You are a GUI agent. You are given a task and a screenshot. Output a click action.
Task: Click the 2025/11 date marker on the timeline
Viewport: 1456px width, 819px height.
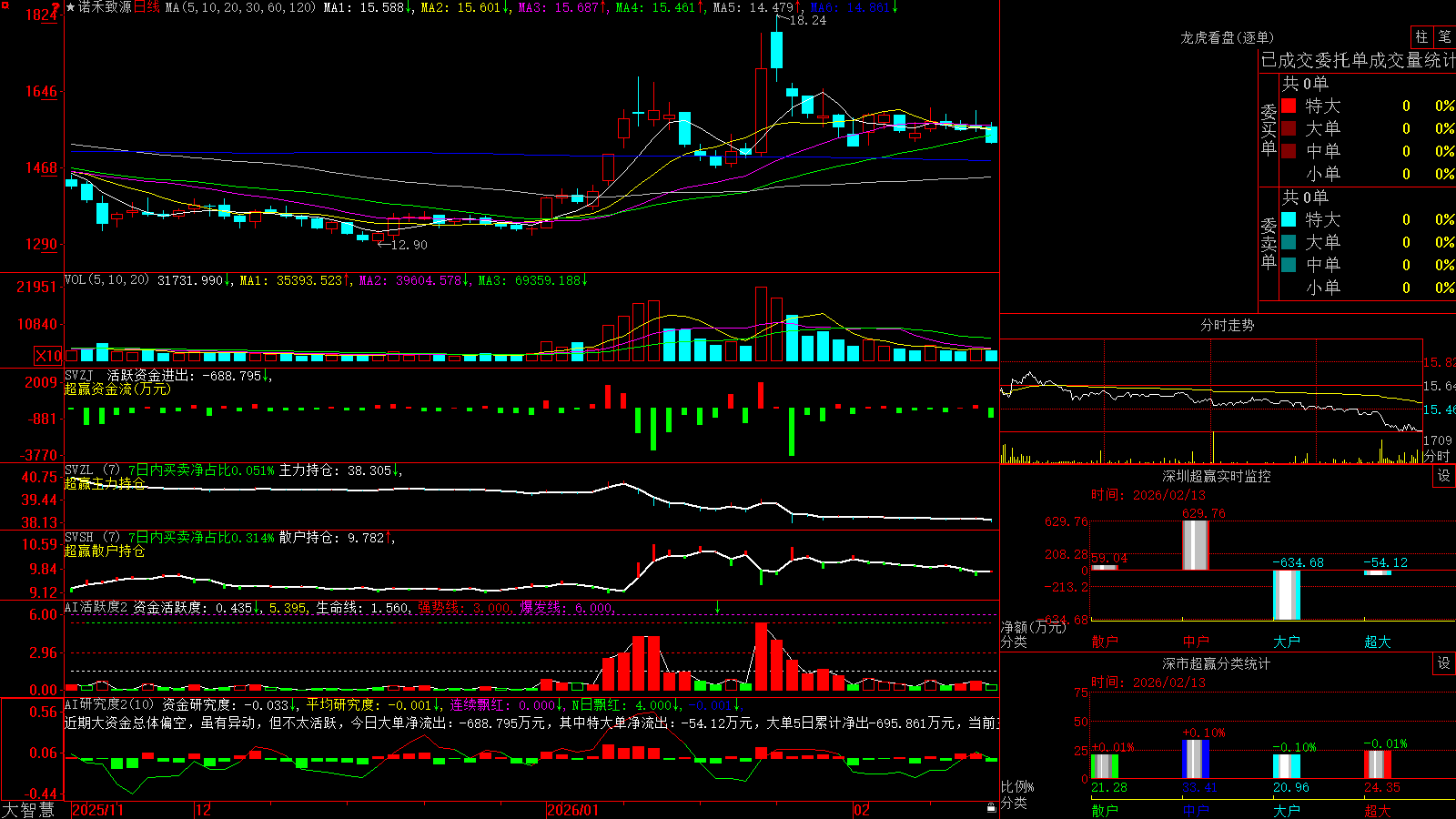coord(97,810)
